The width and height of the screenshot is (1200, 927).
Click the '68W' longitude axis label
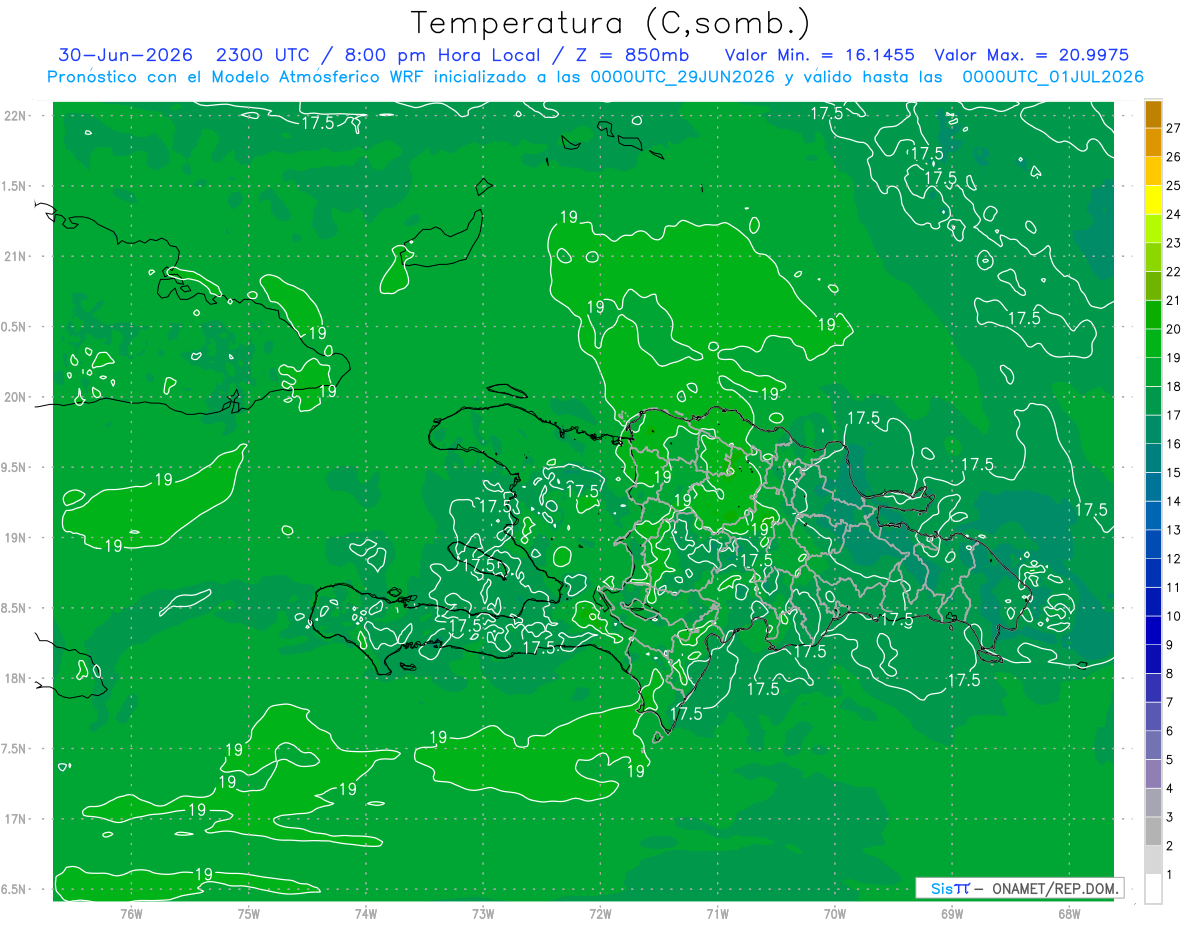1069,913
